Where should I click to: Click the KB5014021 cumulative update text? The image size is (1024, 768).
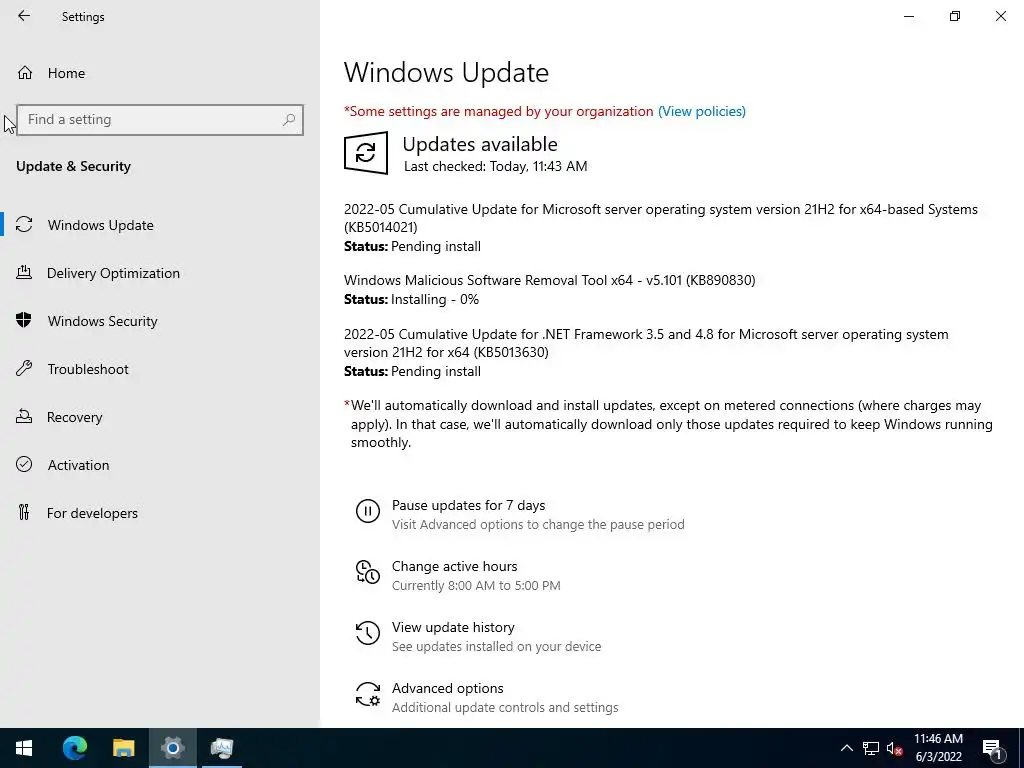pyautogui.click(x=660, y=218)
